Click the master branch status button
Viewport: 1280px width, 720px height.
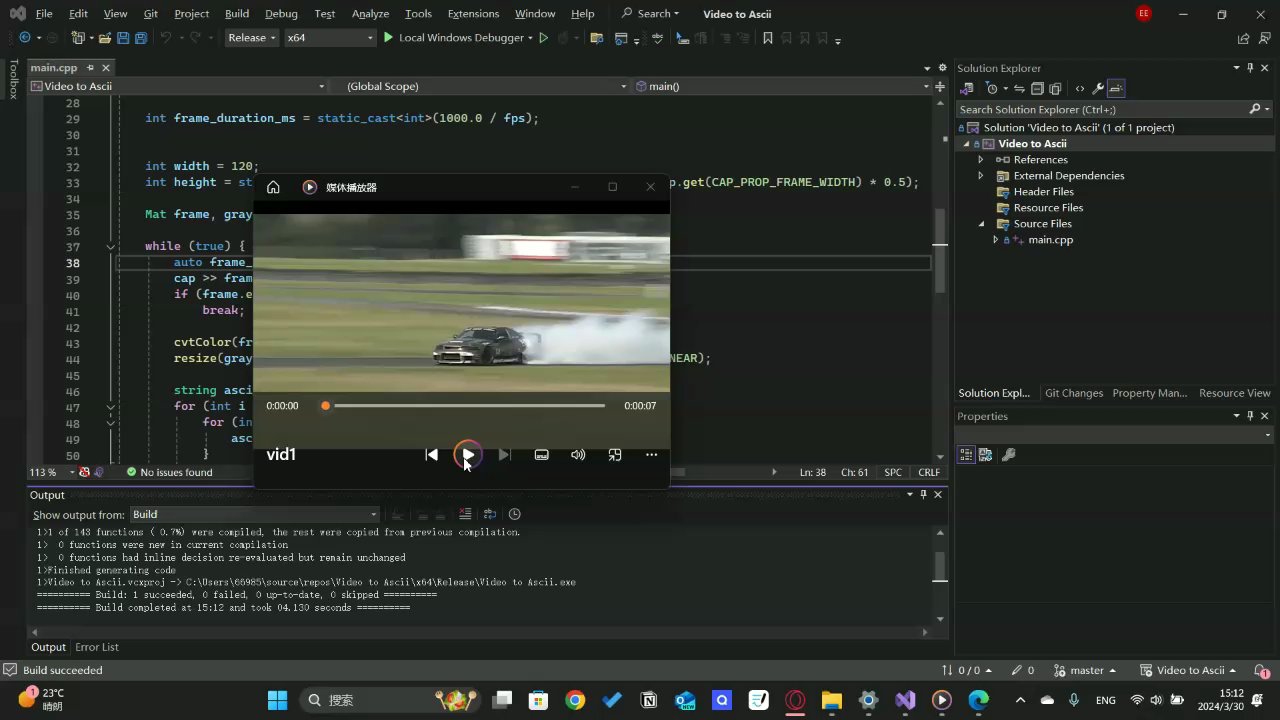tap(1085, 670)
